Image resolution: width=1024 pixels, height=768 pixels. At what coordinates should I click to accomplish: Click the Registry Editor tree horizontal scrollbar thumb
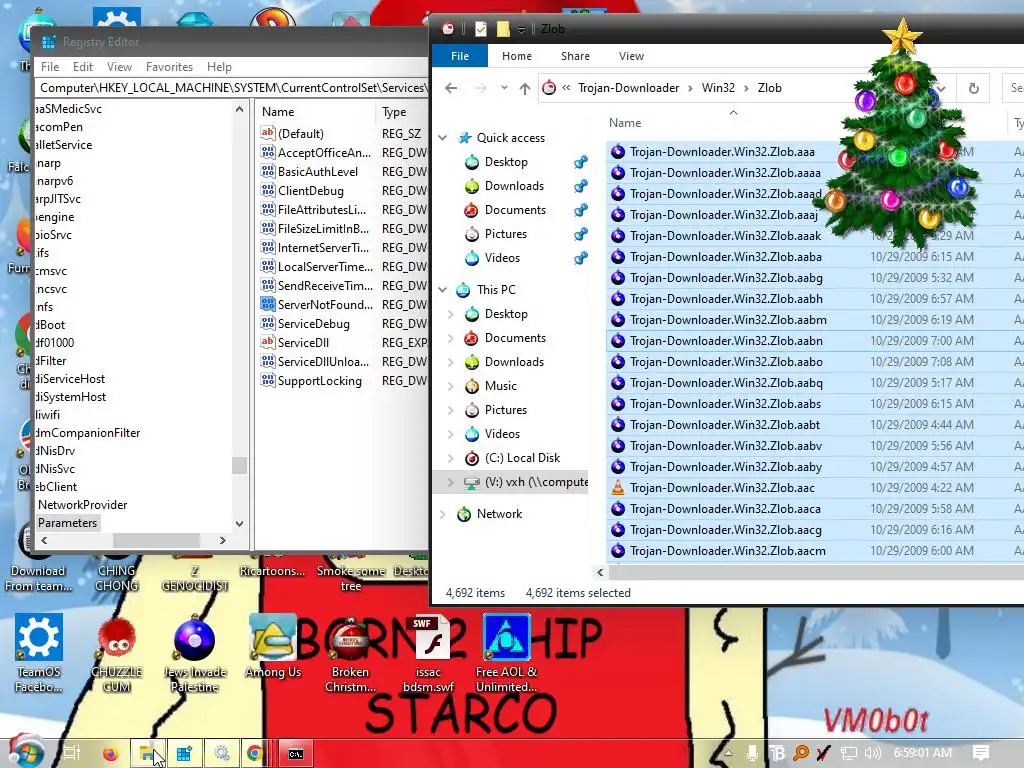click(x=156, y=541)
